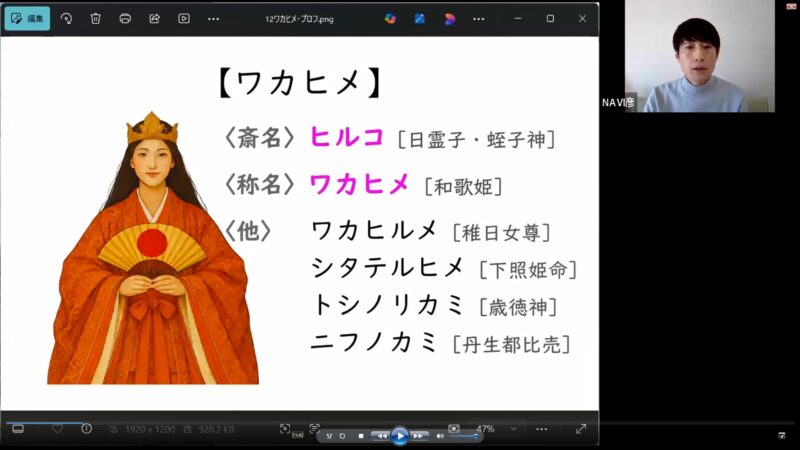Image resolution: width=800 pixels, height=450 pixels.
Task: Click the [下照姫命] bracket text
Action: pos(528,270)
